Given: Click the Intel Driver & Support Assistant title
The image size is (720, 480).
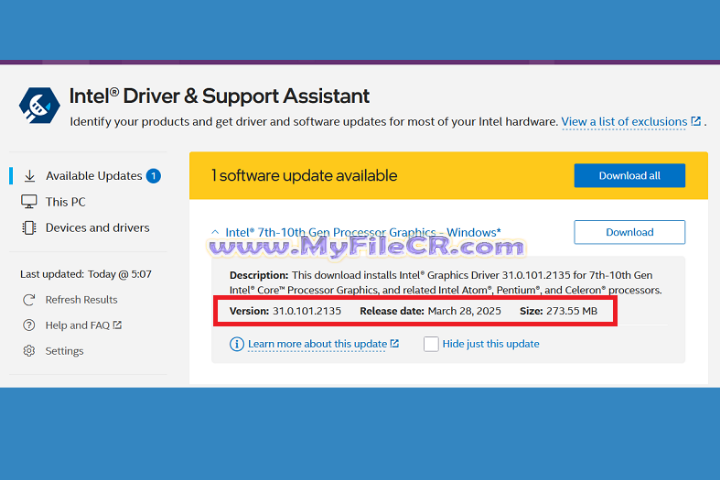Looking at the screenshot, I should coord(219,96).
